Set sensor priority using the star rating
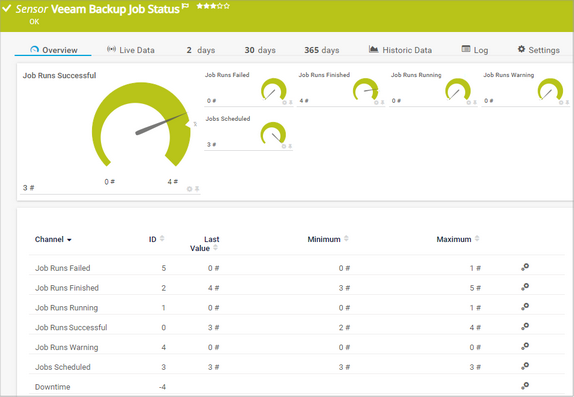This screenshot has width=574, height=397. click(x=213, y=6)
